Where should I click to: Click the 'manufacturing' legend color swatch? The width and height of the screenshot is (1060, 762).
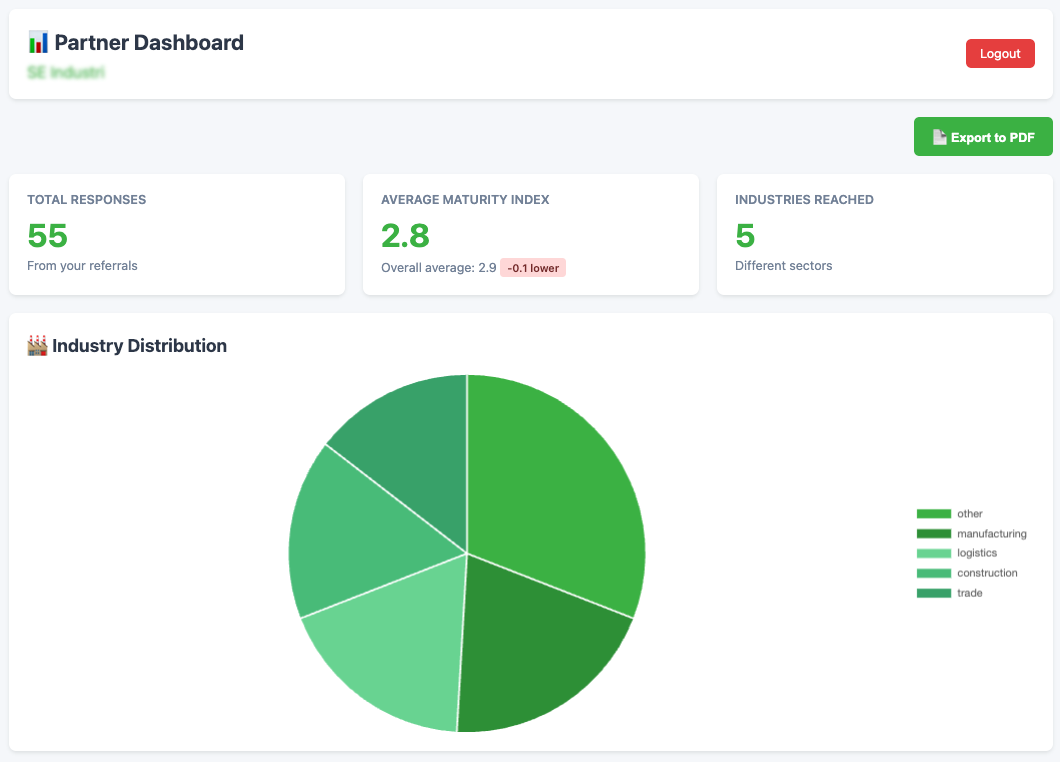tap(933, 534)
